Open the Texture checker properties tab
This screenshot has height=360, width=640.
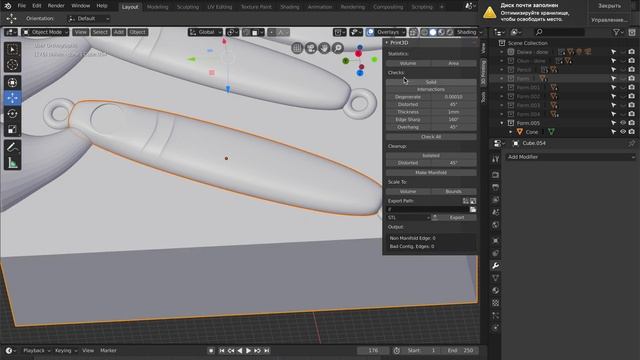pos(495,303)
